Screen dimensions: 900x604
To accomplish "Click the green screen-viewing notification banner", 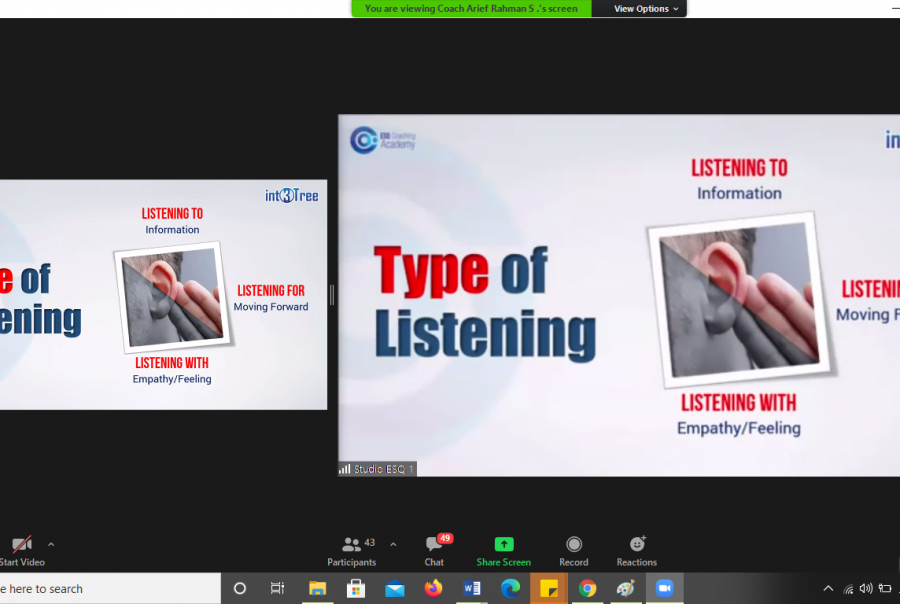I will 471,9.
